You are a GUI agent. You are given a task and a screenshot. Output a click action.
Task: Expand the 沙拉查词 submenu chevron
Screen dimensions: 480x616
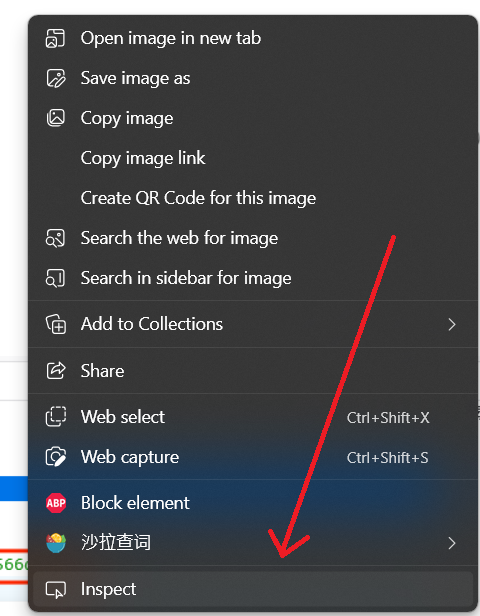pyautogui.click(x=452, y=543)
